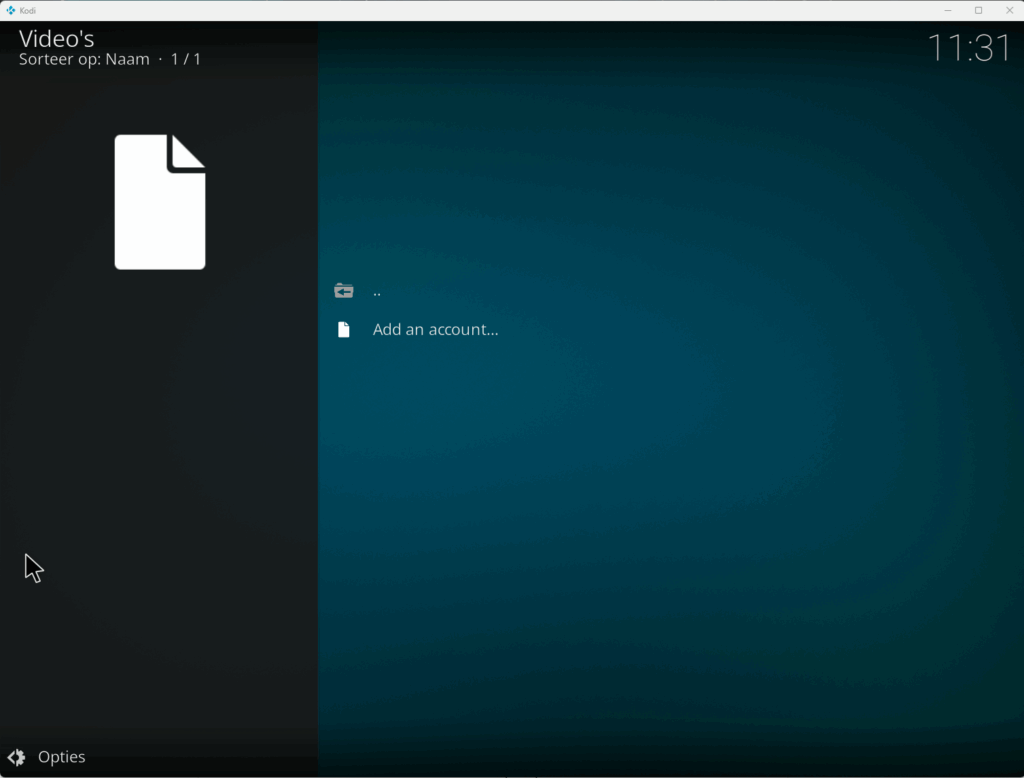This screenshot has height=778, width=1024.
Task: Click the Video's heading
Action: pos(57,38)
